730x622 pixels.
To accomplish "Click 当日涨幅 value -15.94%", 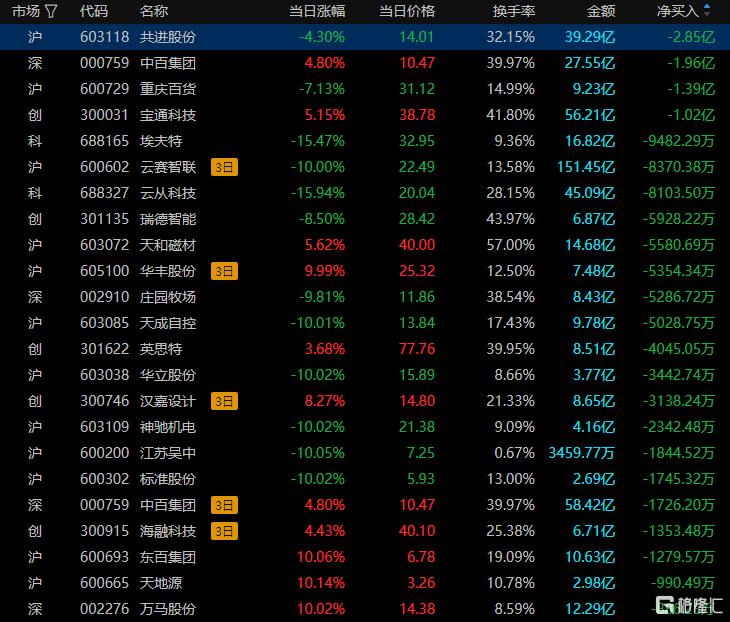I will 318,193.
